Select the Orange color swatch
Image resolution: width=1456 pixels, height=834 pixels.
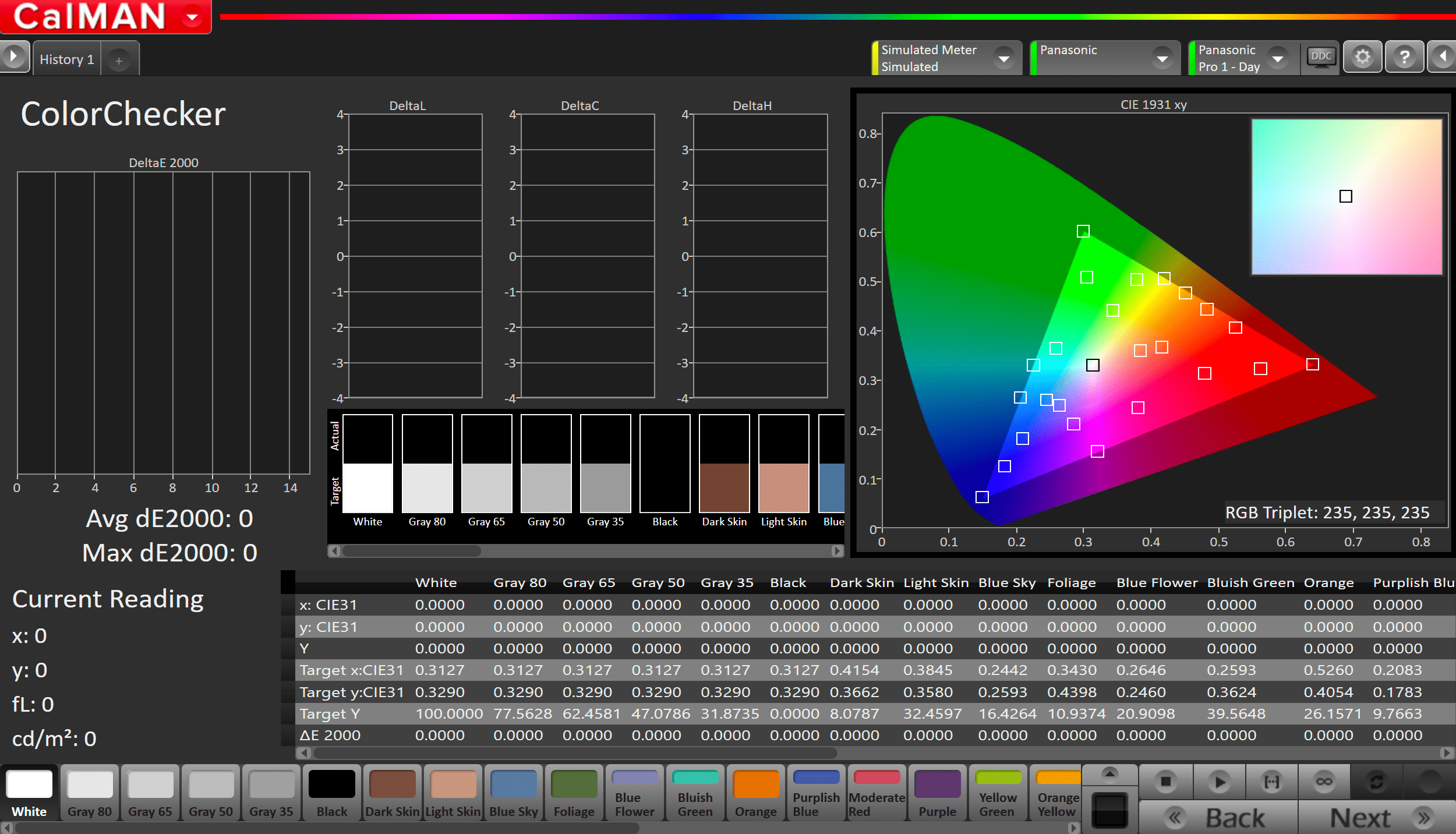point(755,793)
